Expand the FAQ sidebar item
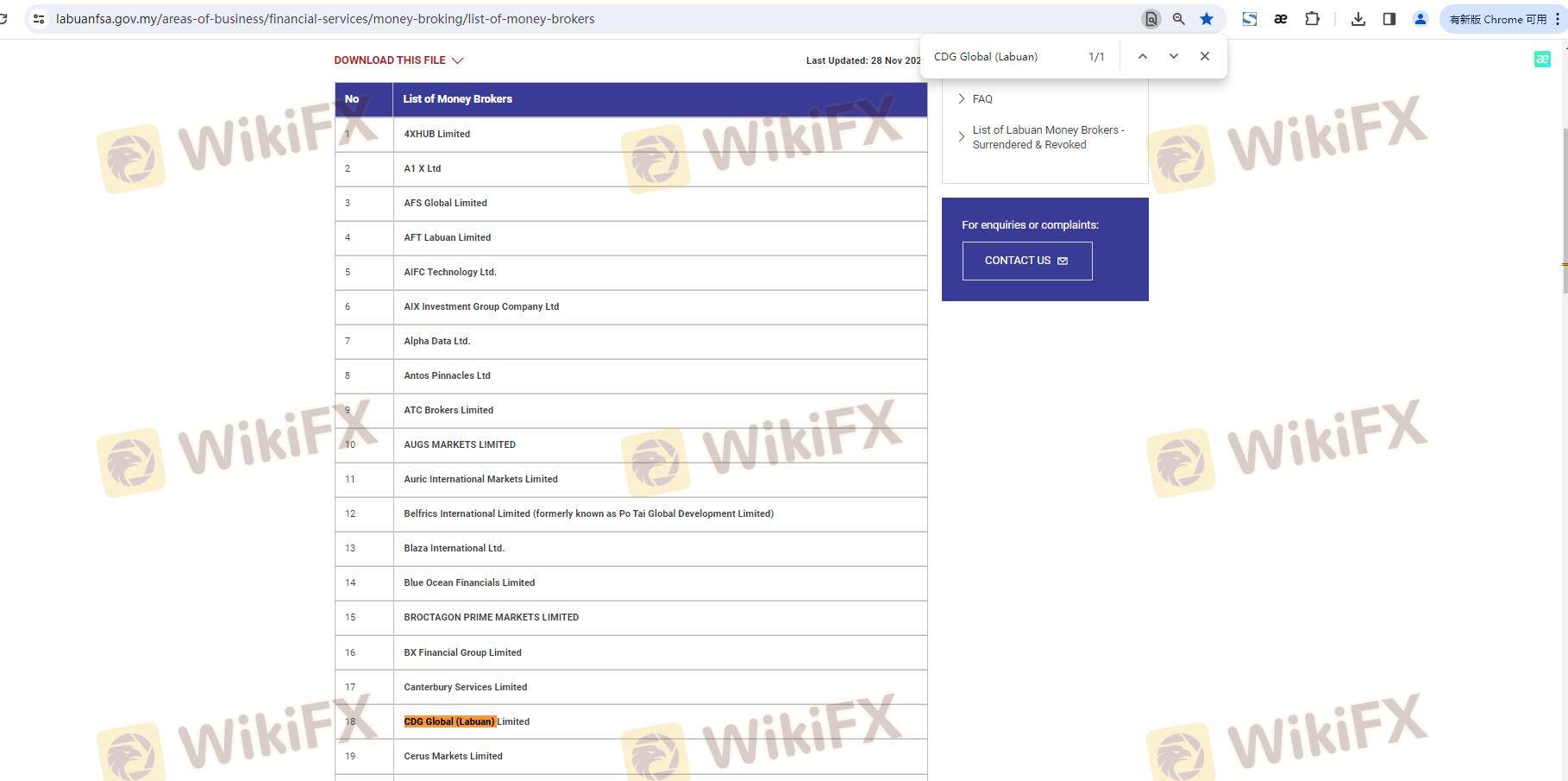The width and height of the screenshot is (1568, 781). (982, 99)
